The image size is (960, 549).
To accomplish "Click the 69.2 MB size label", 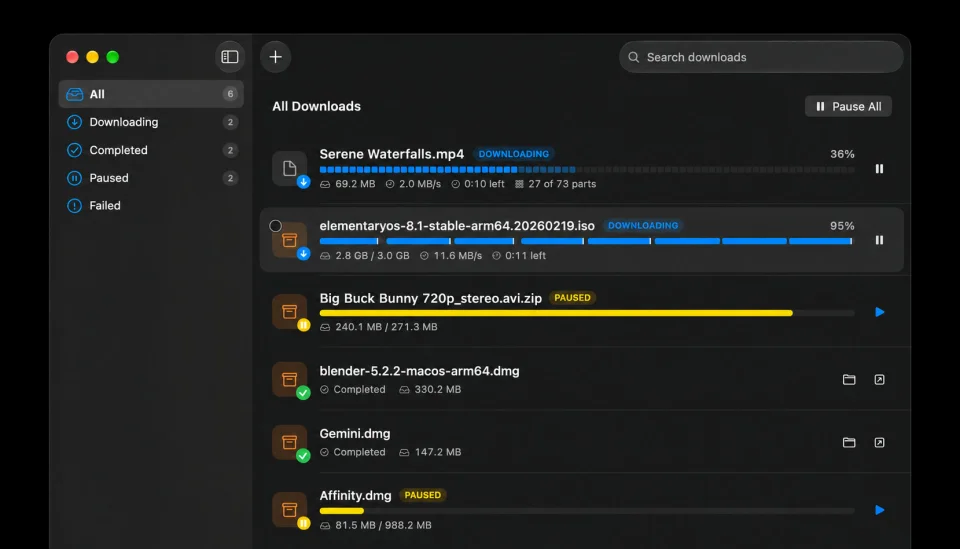I will [355, 184].
